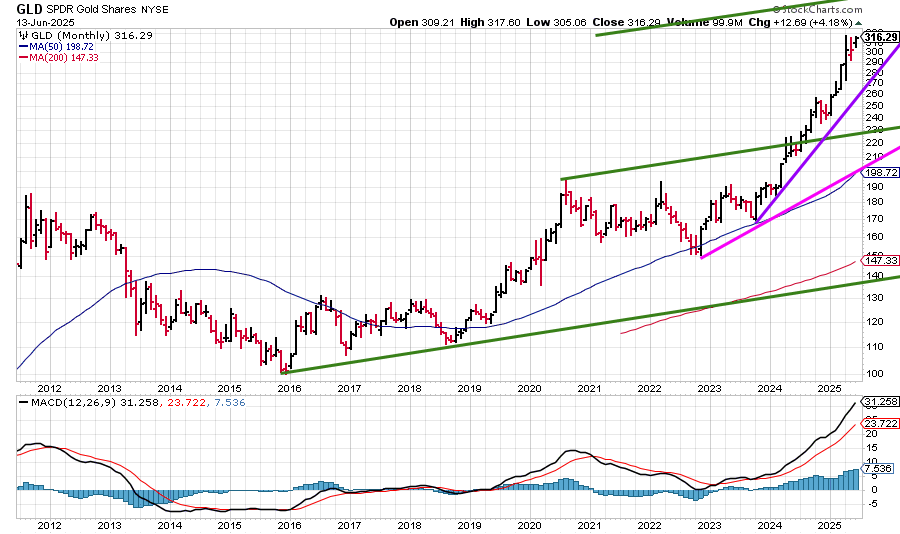Viewport: 900px width, 534px height.
Task: Click the 'Low 305.06' value
Action: pos(556,22)
